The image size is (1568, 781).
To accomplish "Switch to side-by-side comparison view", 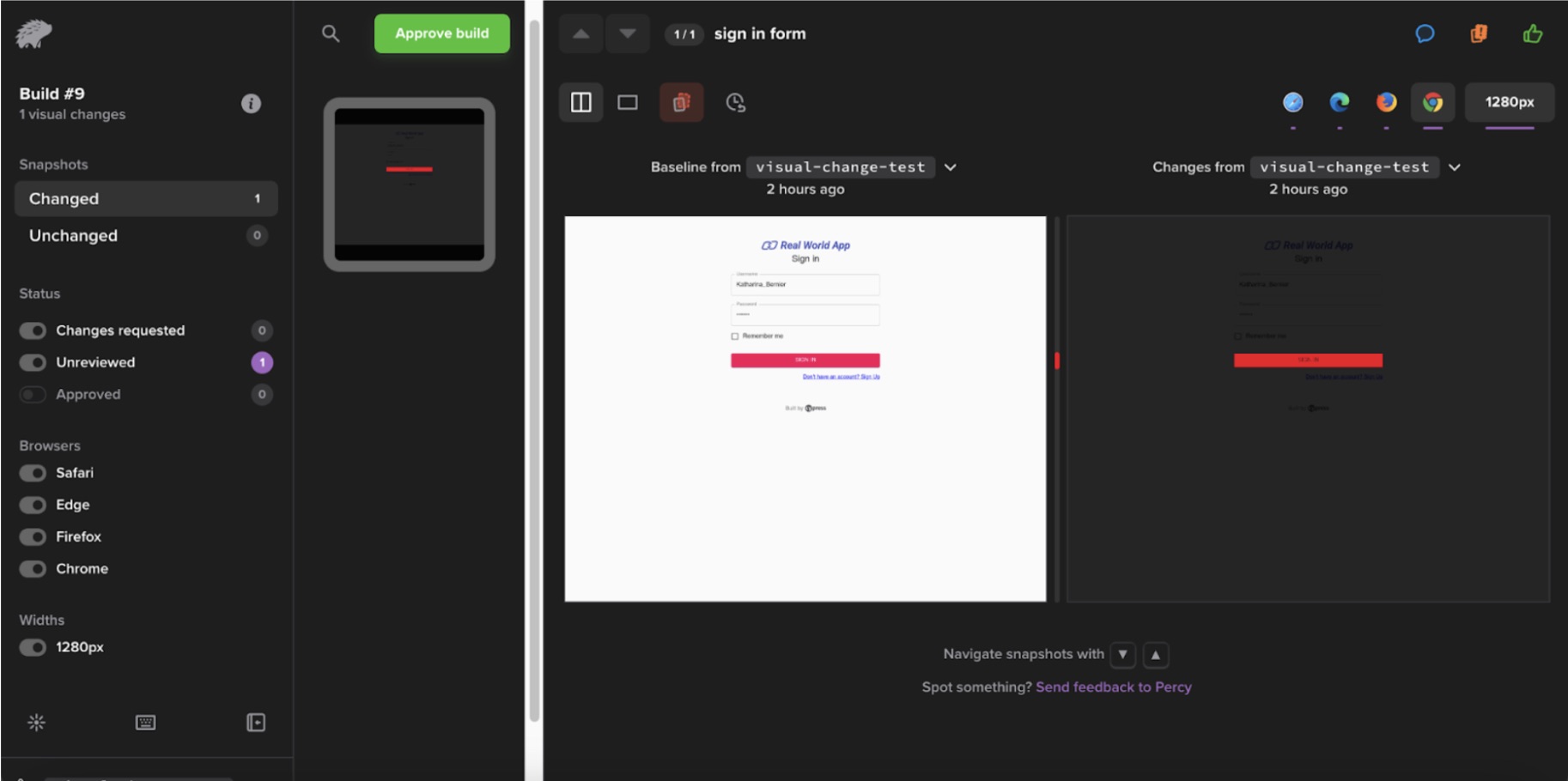I will click(x=580, y=102).
